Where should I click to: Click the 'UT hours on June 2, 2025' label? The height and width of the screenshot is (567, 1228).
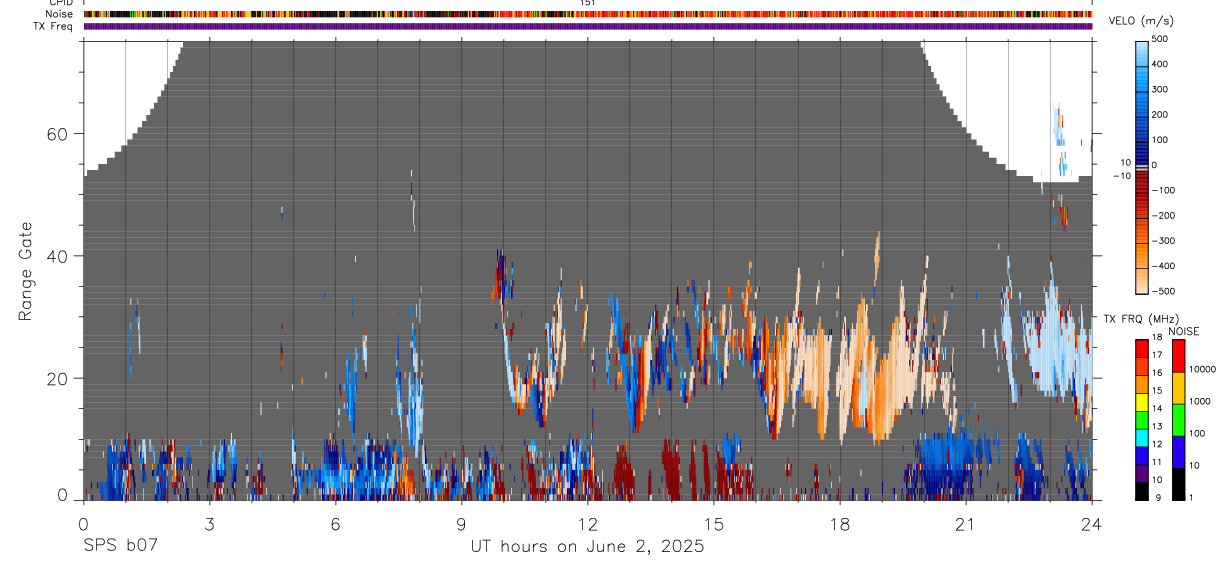click(588, 547)
